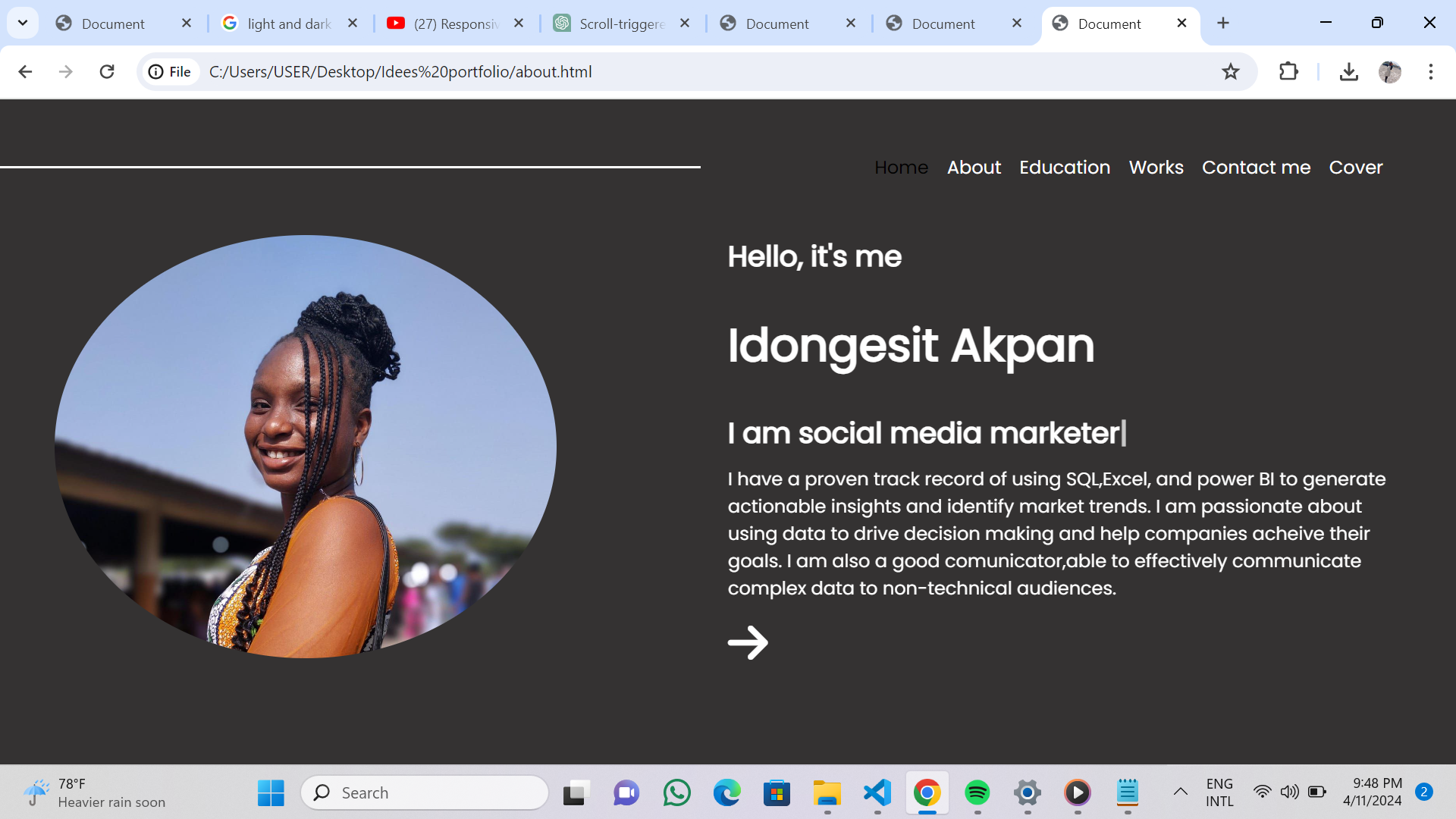Click the right arrow below the bio
The image size is (1456, 819).
748,642
